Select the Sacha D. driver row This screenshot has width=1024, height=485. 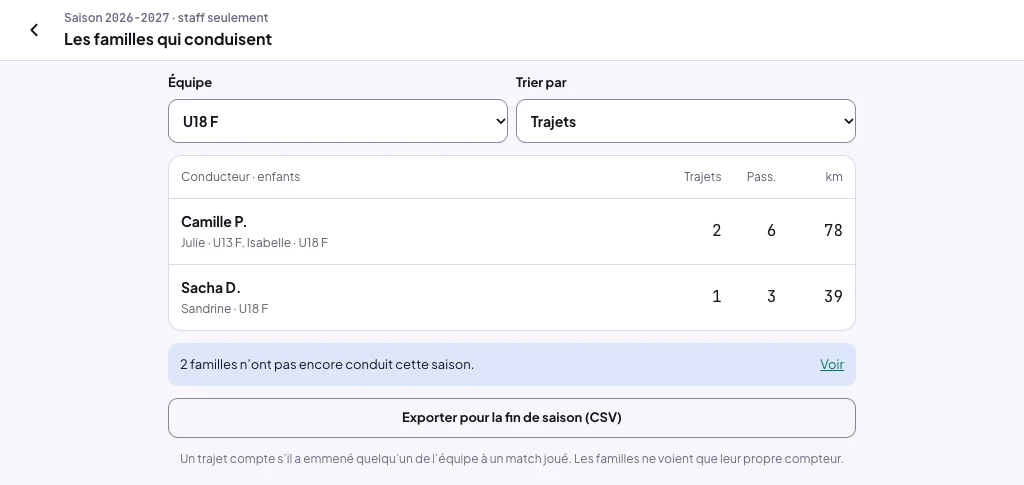point(512,298)
